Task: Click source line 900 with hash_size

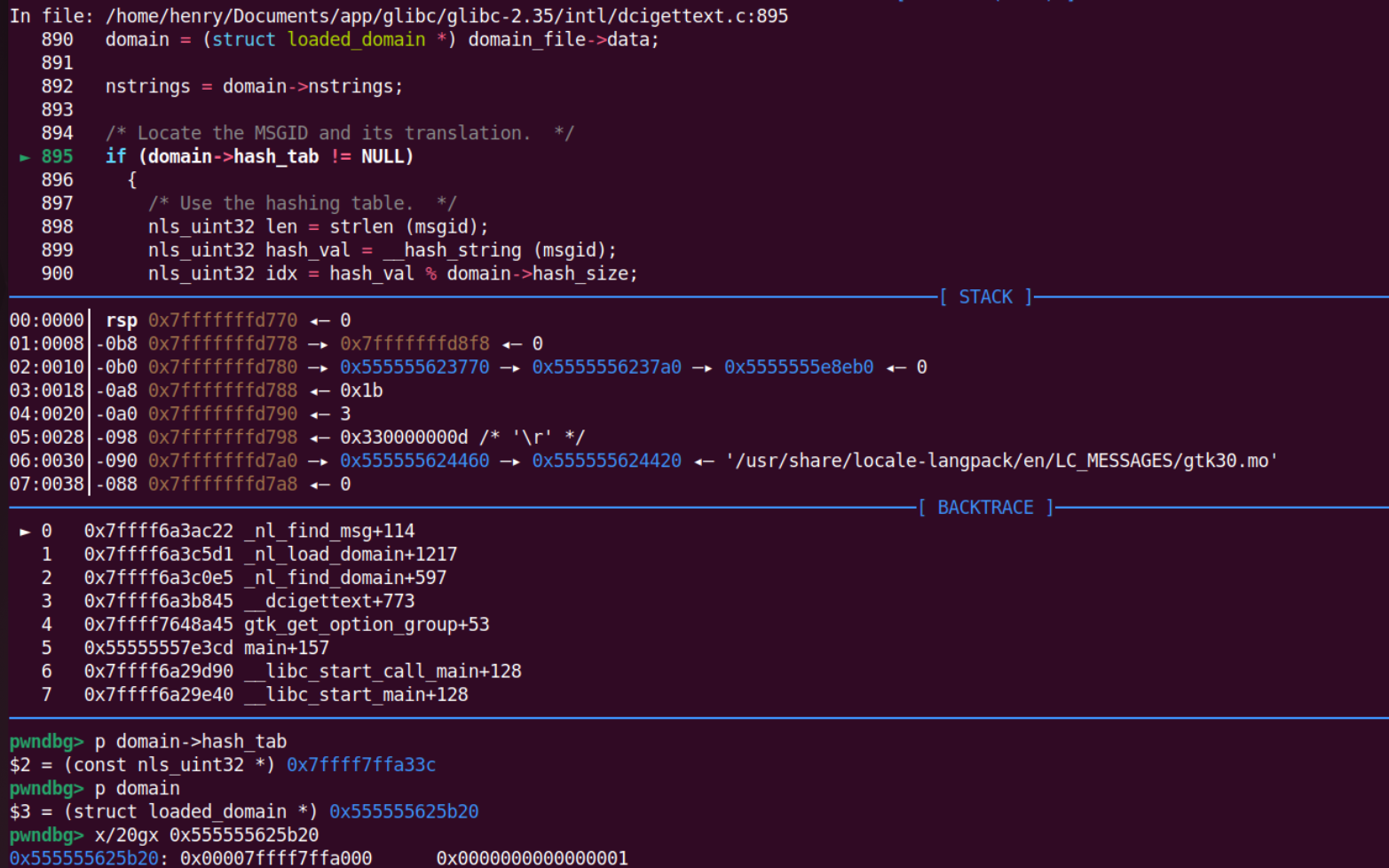Action: 392,274
